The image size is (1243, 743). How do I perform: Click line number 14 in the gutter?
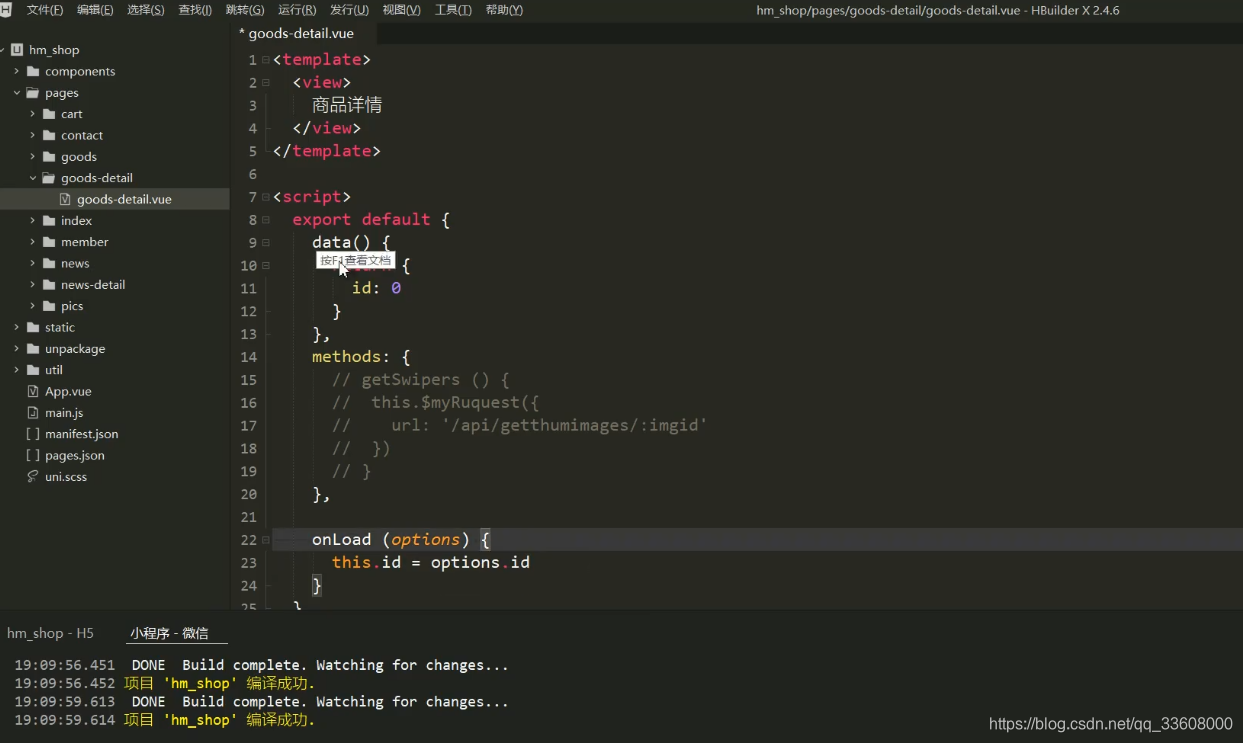[x=249, y=357]
